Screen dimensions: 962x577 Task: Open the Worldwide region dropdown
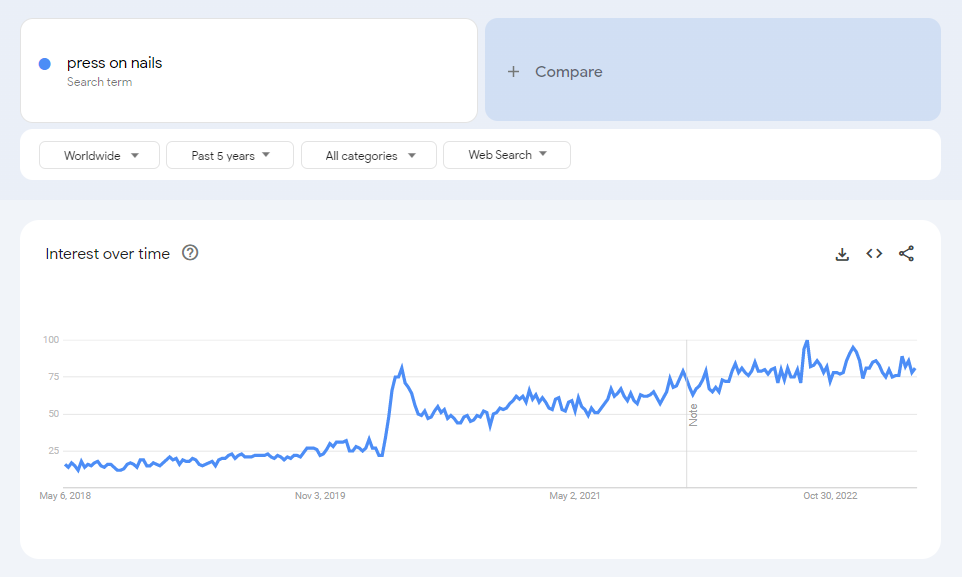[x=99, y=155]
